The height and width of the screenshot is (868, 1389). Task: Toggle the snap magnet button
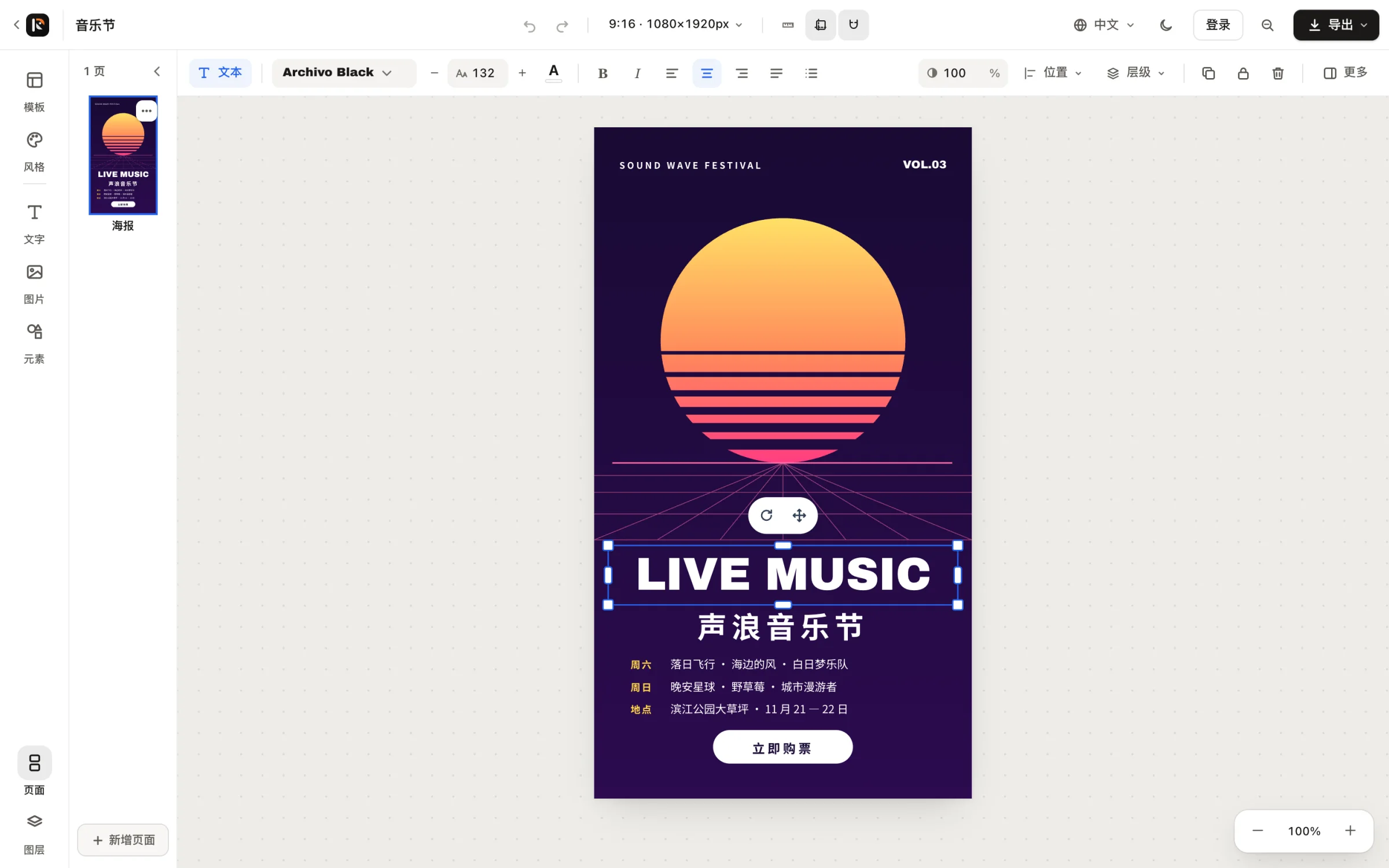coord(853,25)
